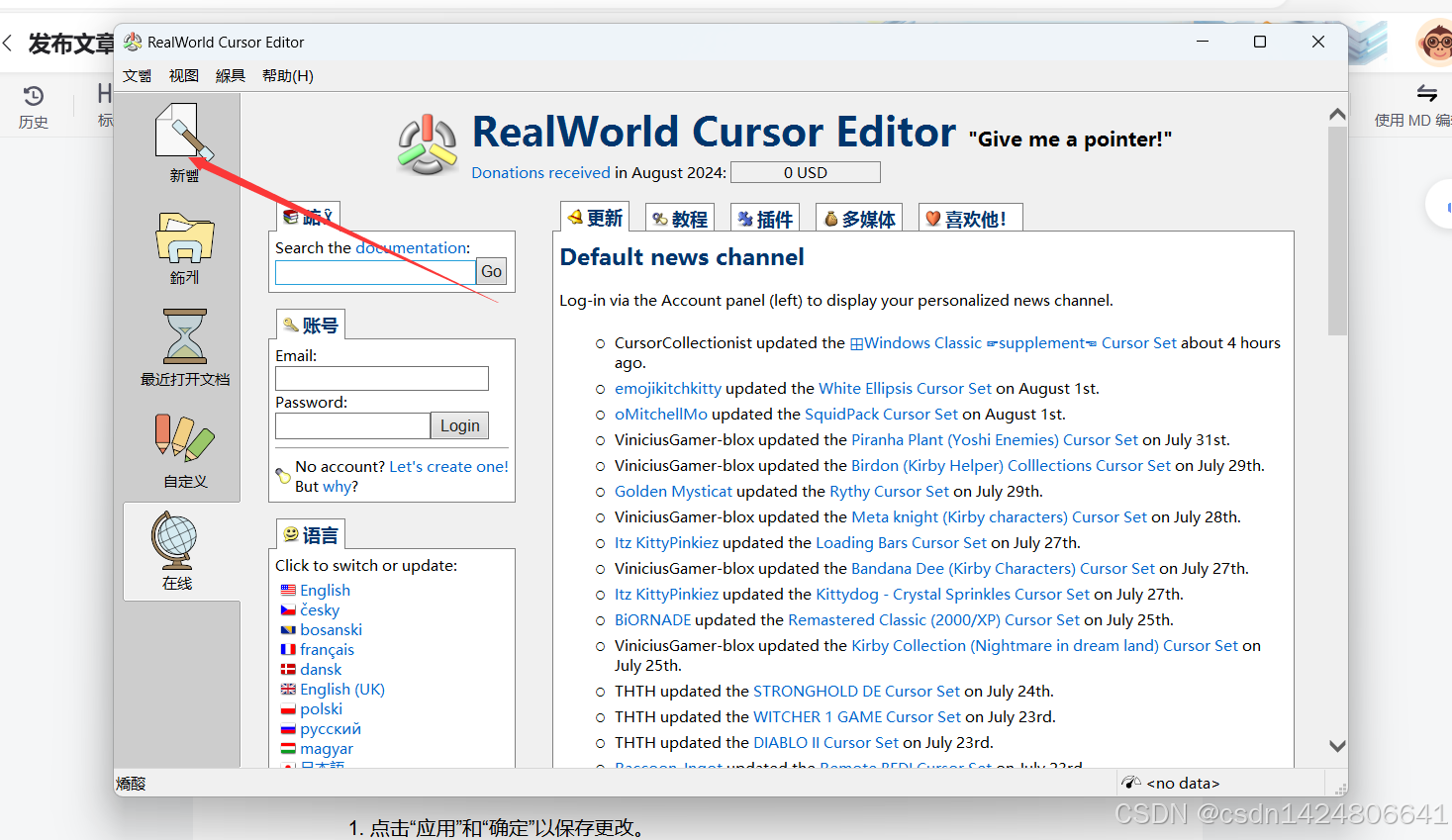Viewport: 1452px width, 840px height.
Task: Open Golden Mysticat user link
Action: (673, 491)
